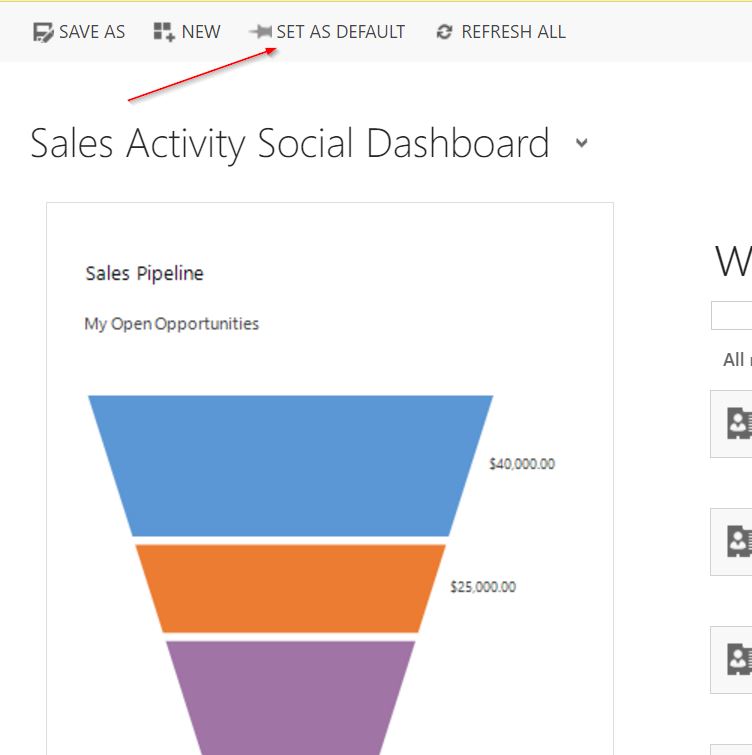The height and width of the screenshot is (755, 752).
Task: Click the Refresh All circular arrows icon
Action: pyautogui.click(x=445, y=32)
